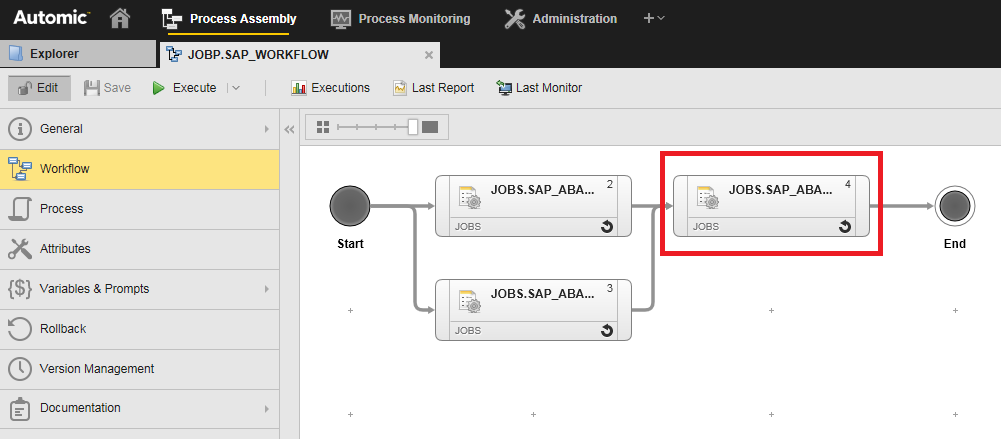
Task: Open the Process Monitoring perspective
Action: (x=400, y=18)
